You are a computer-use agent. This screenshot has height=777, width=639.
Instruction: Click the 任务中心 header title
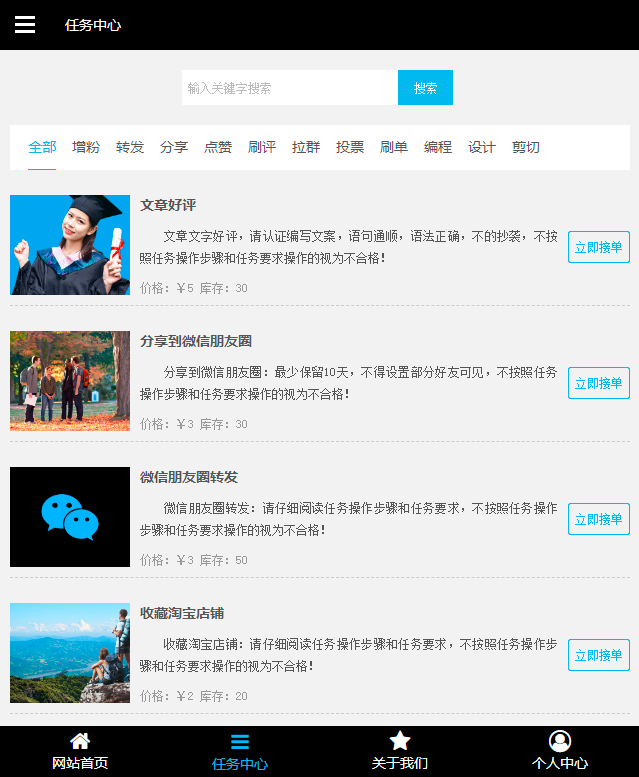(x=93, y=25)
